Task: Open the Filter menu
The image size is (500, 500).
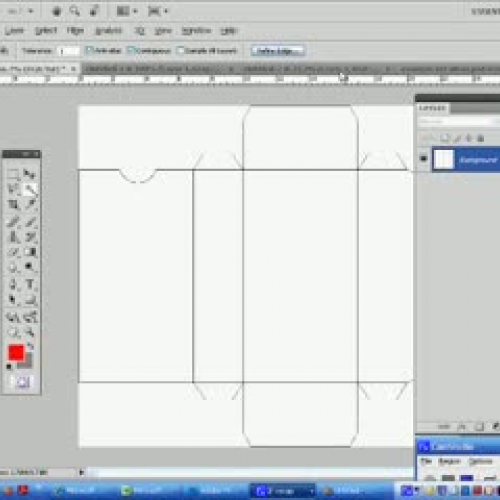Action: click(75, 31)
